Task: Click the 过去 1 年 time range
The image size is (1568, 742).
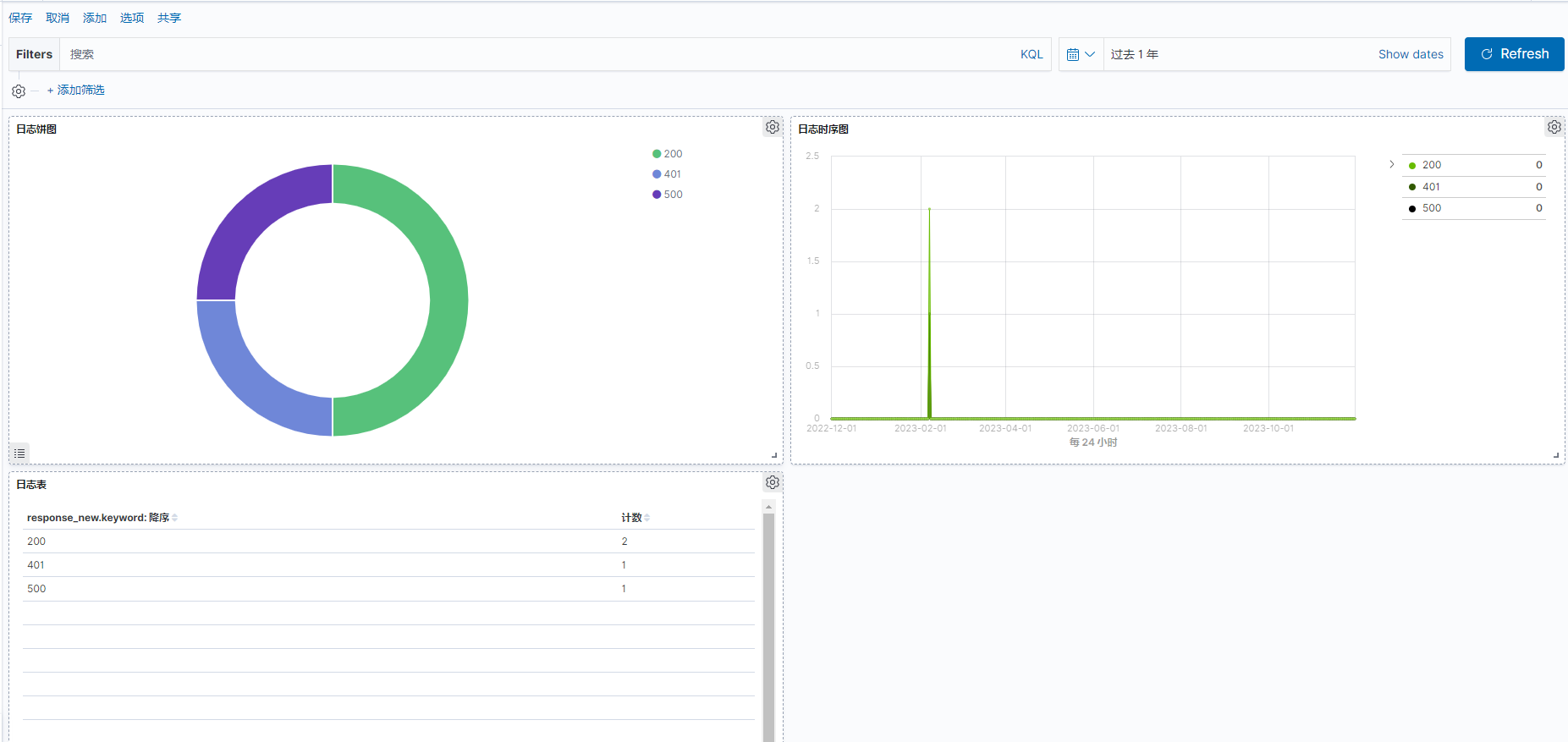Action: click(1135, 54)
